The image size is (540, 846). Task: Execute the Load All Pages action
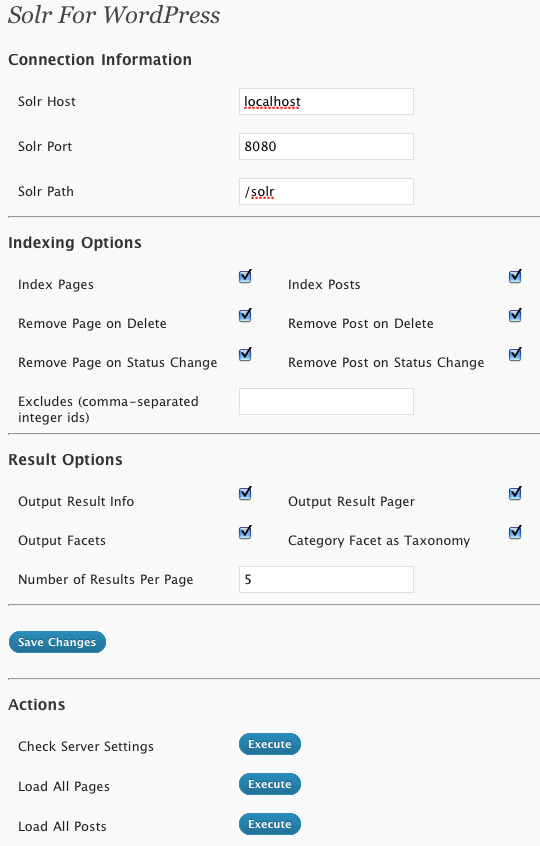[x=270, y=784]
